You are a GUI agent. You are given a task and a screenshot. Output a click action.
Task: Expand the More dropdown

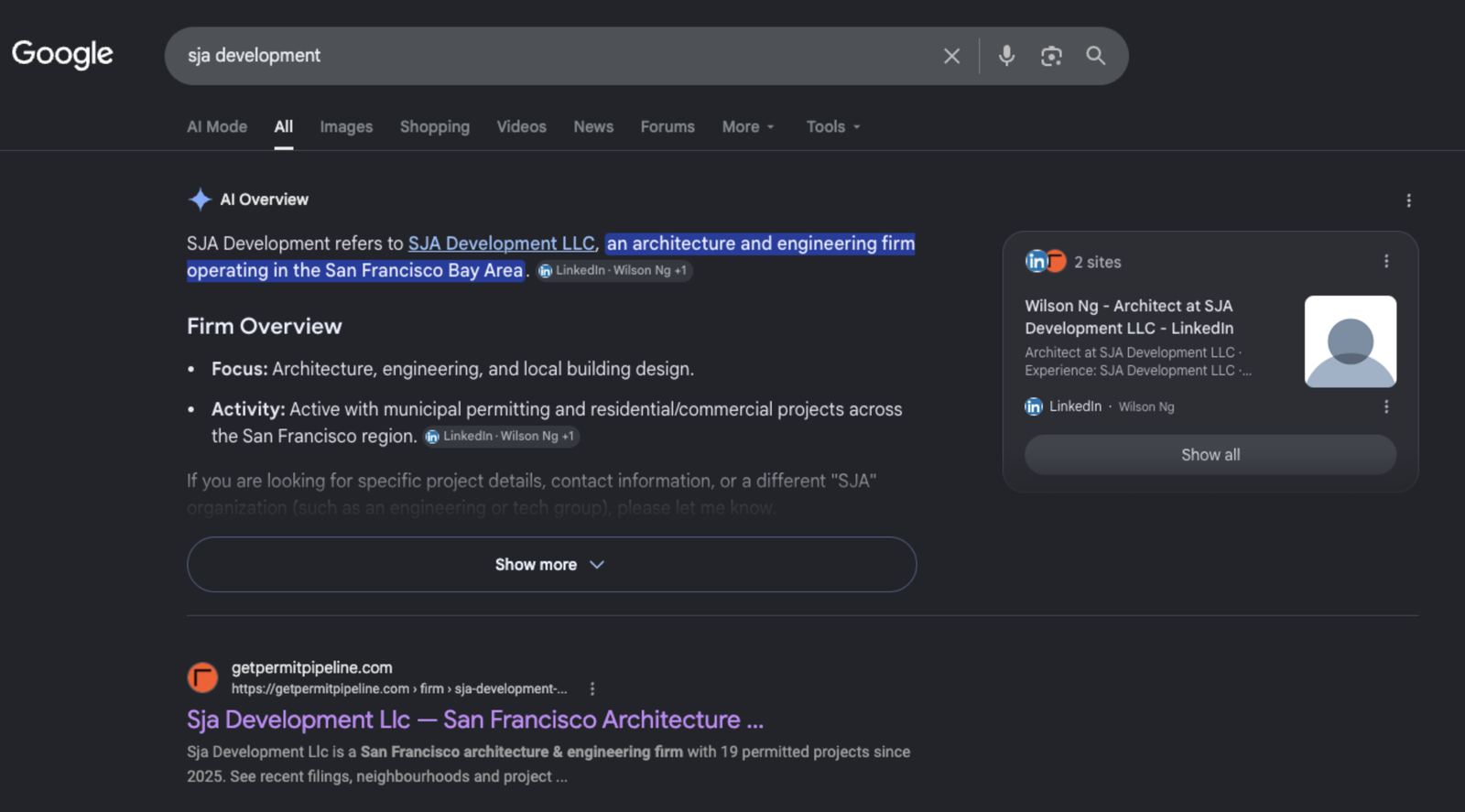point(748,126)
